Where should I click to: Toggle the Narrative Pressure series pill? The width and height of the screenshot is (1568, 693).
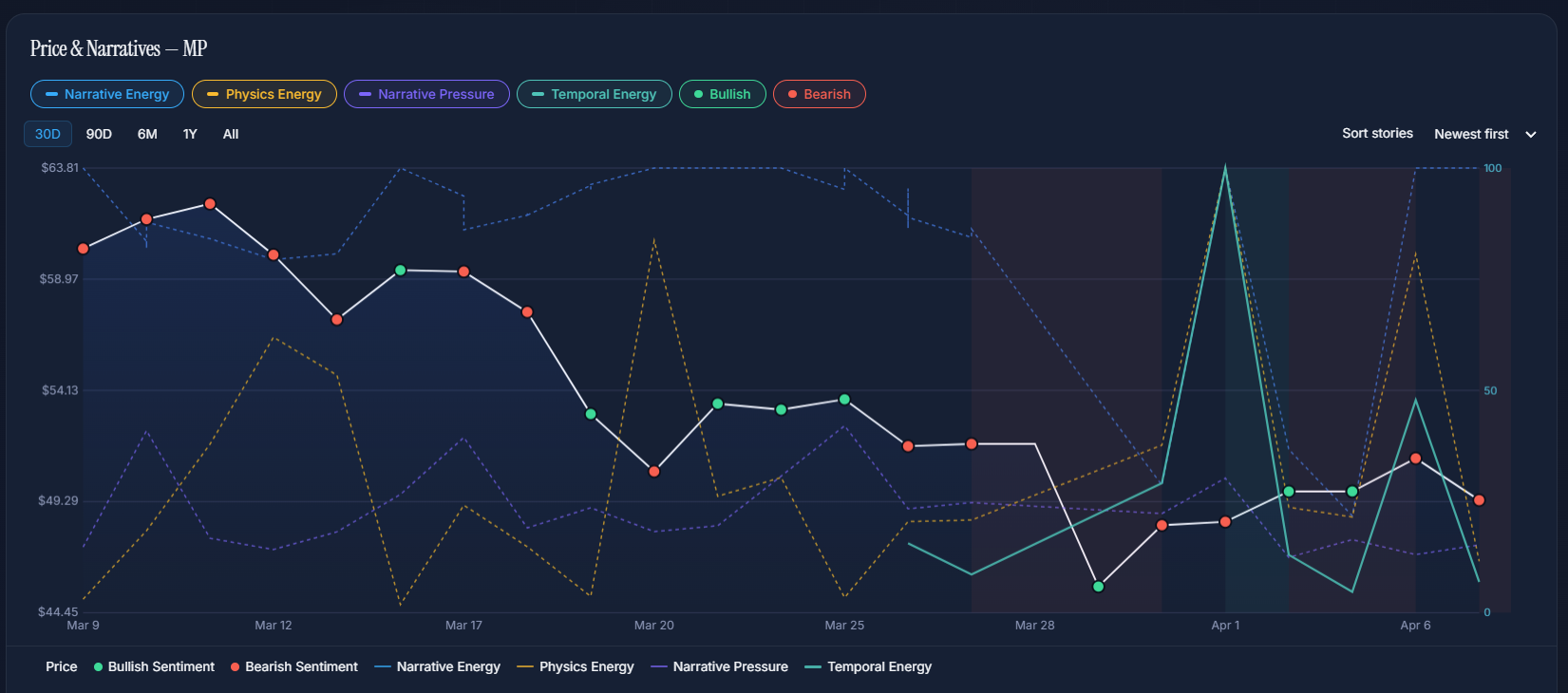[426, 94]
